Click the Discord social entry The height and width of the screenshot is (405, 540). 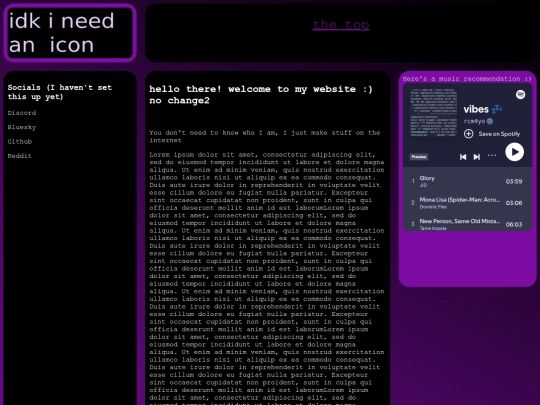(22, 113)
